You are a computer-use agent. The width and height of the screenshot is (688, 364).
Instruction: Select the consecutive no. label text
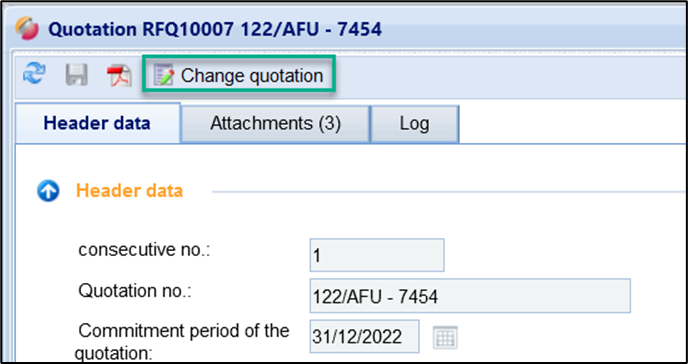tap(144, 250)
